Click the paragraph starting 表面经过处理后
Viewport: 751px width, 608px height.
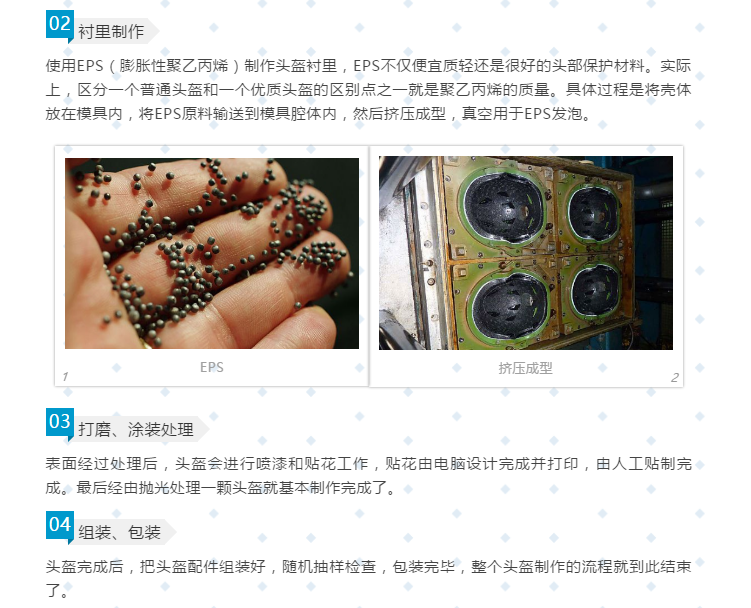(368, 476)
